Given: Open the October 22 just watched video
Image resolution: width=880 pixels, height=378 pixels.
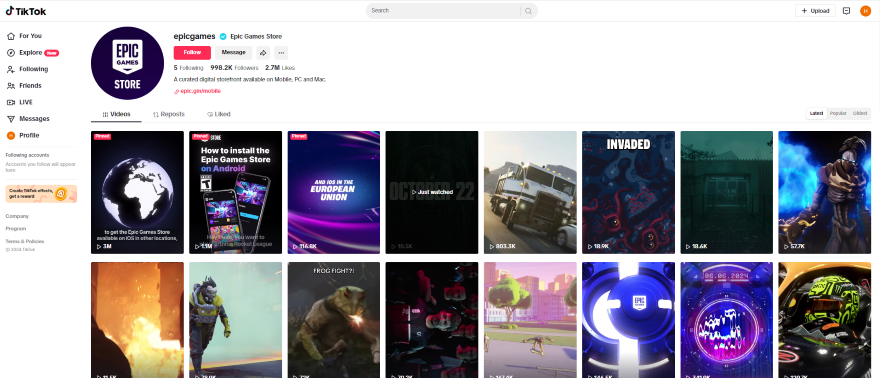Looking at the screenshot, I should 432,192.
